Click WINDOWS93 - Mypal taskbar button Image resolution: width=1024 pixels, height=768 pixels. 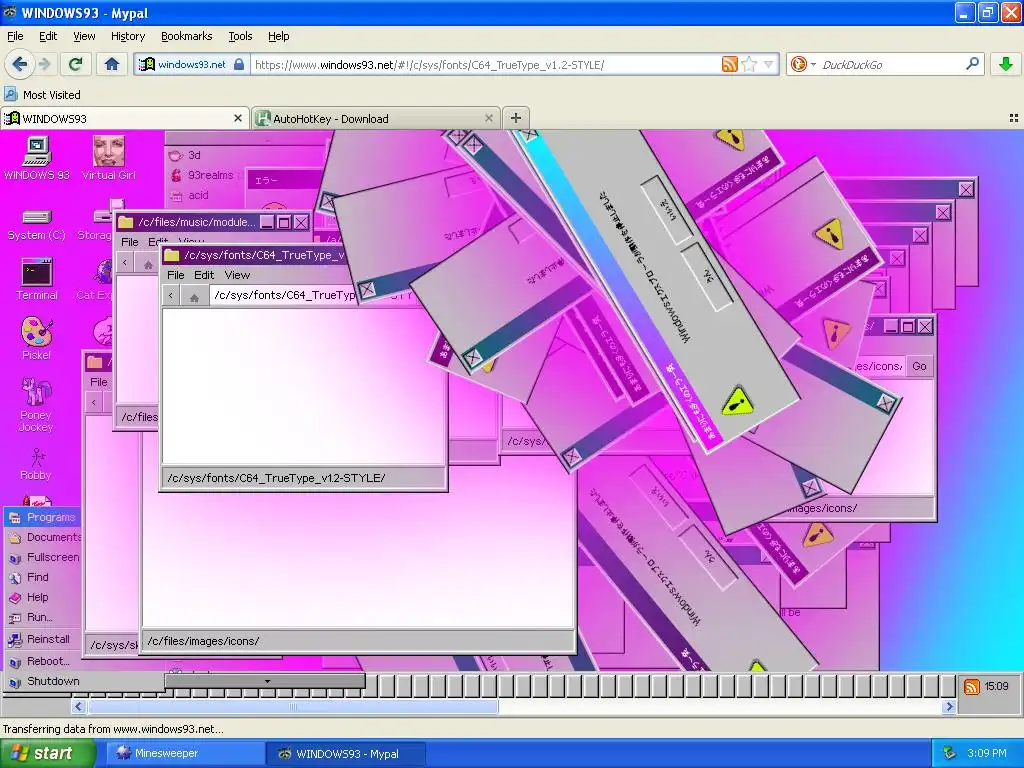click(346, 753)
